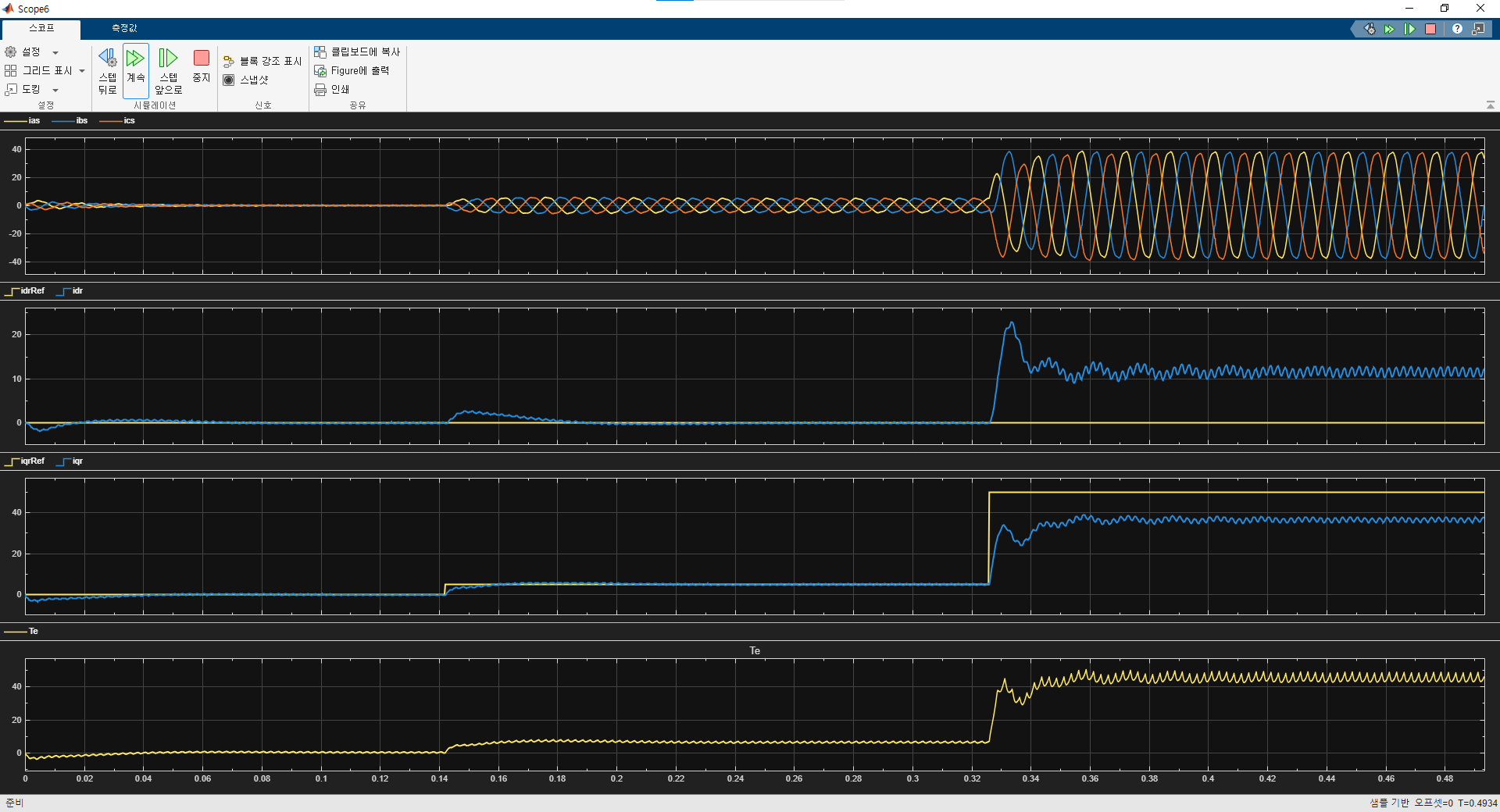
Task: Click 오프셋=0 in the status bar
Action: [1434, 803]
